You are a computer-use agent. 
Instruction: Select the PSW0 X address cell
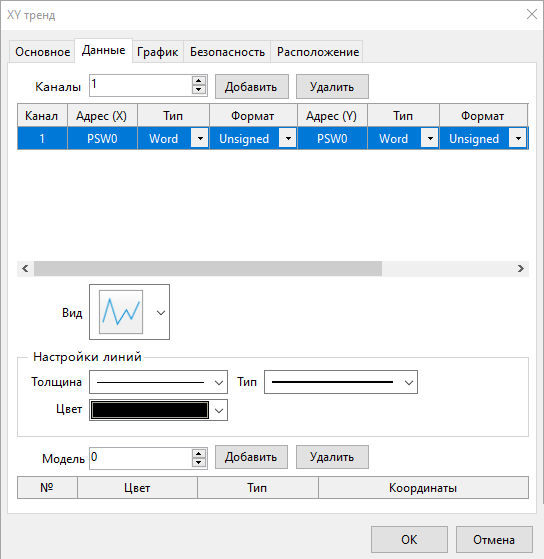click(x=102, y=138)
